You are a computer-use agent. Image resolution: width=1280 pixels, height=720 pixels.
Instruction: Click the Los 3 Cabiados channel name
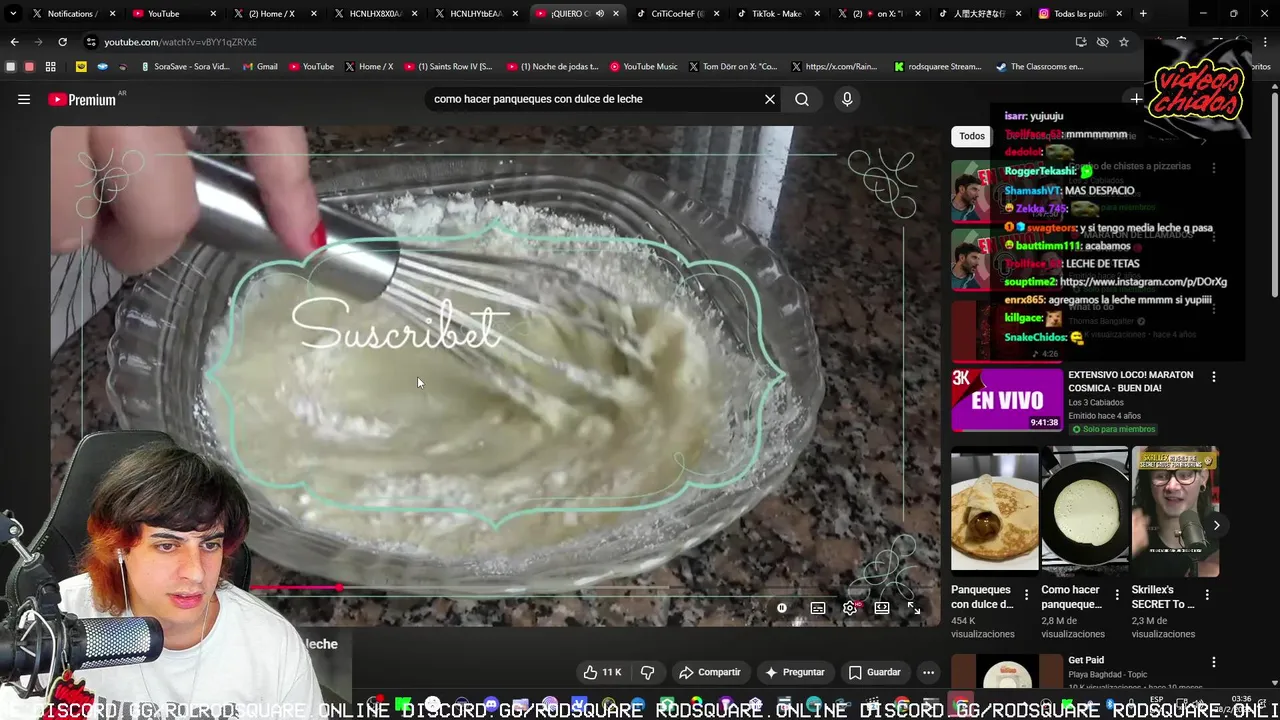[1096, 402]
